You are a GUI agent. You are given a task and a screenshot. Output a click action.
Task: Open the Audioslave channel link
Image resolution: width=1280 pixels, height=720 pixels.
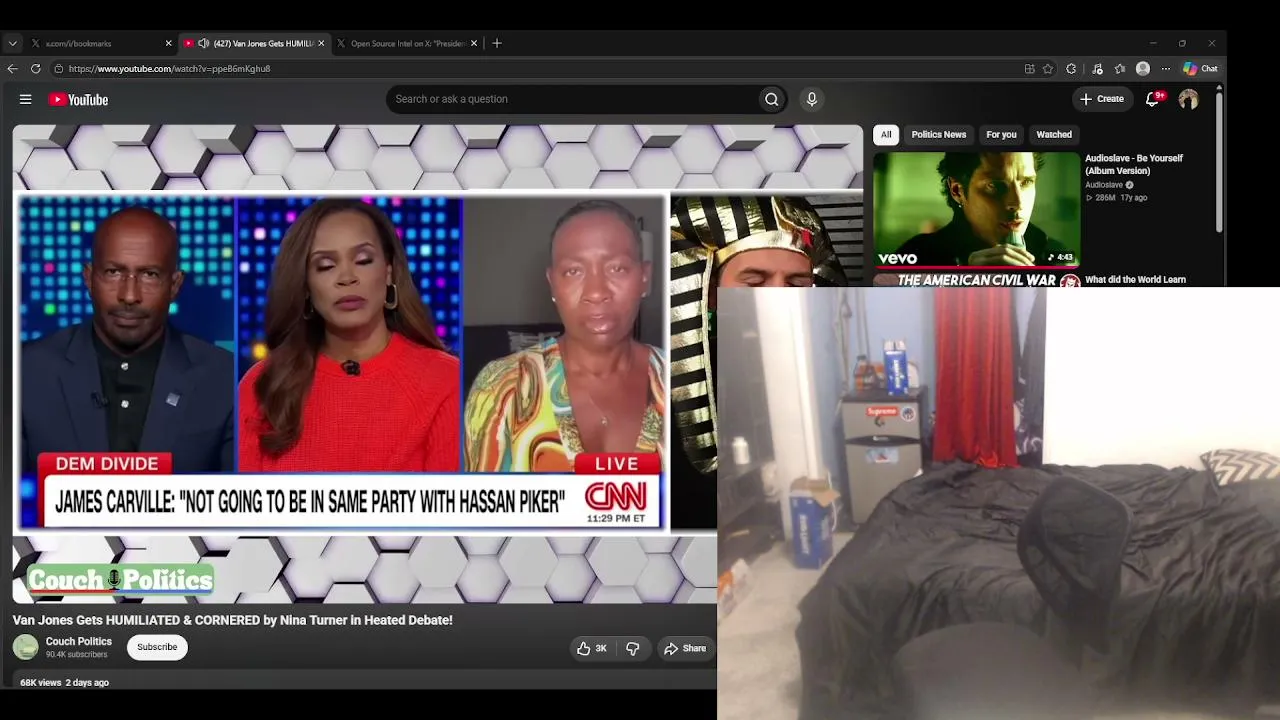1104,185
